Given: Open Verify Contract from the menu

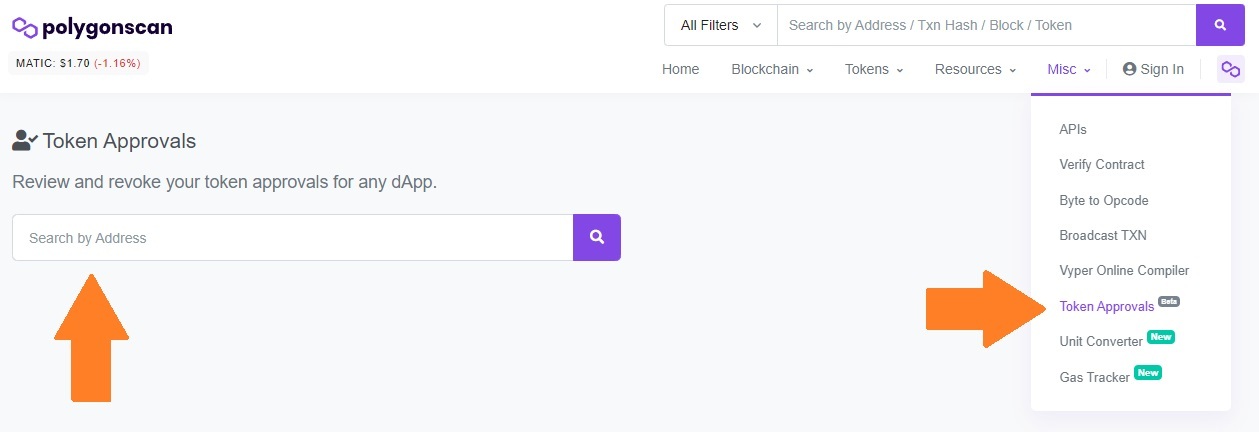Looking at the screenshot, I should tap(1102, 164).
